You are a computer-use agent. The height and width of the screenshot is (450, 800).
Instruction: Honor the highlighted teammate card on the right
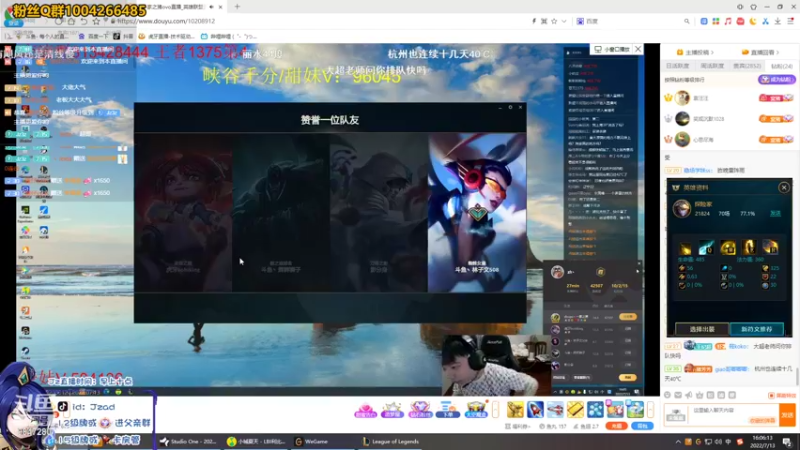477,212
